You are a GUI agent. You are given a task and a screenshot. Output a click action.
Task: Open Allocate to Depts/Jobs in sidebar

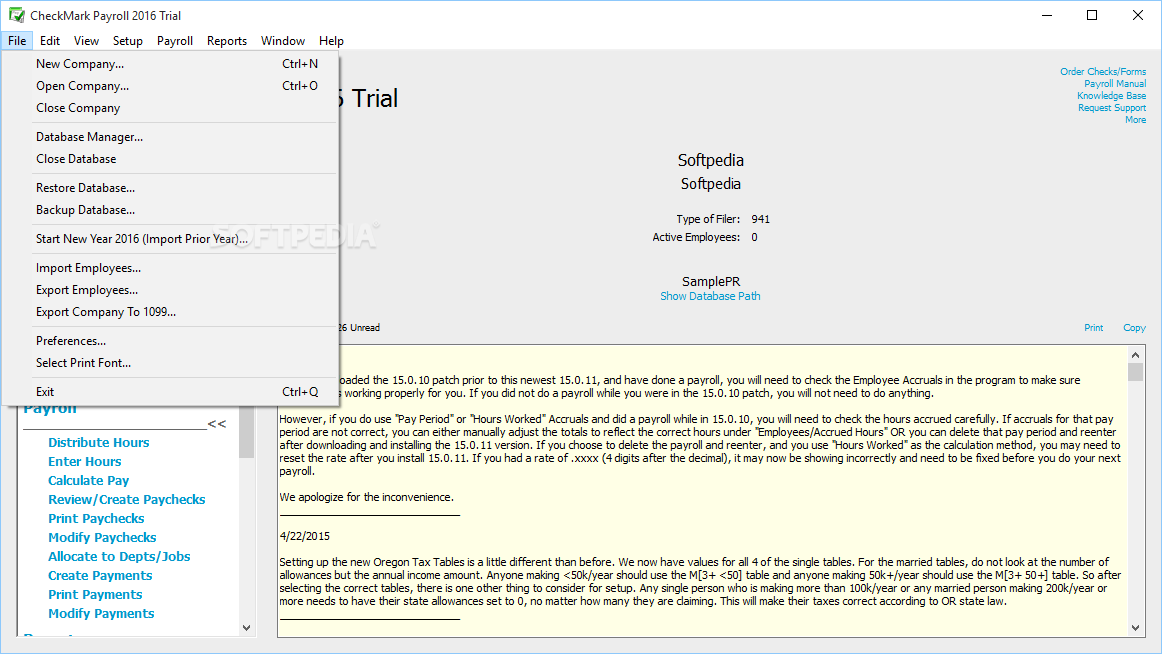[119, 556]
